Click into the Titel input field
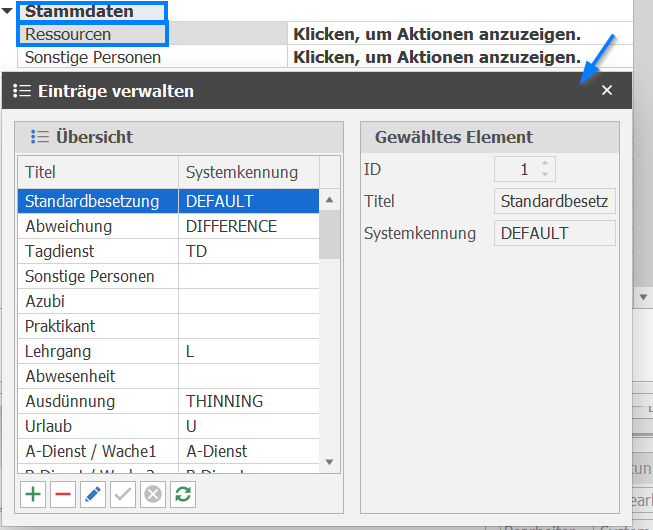 [555, 201]
